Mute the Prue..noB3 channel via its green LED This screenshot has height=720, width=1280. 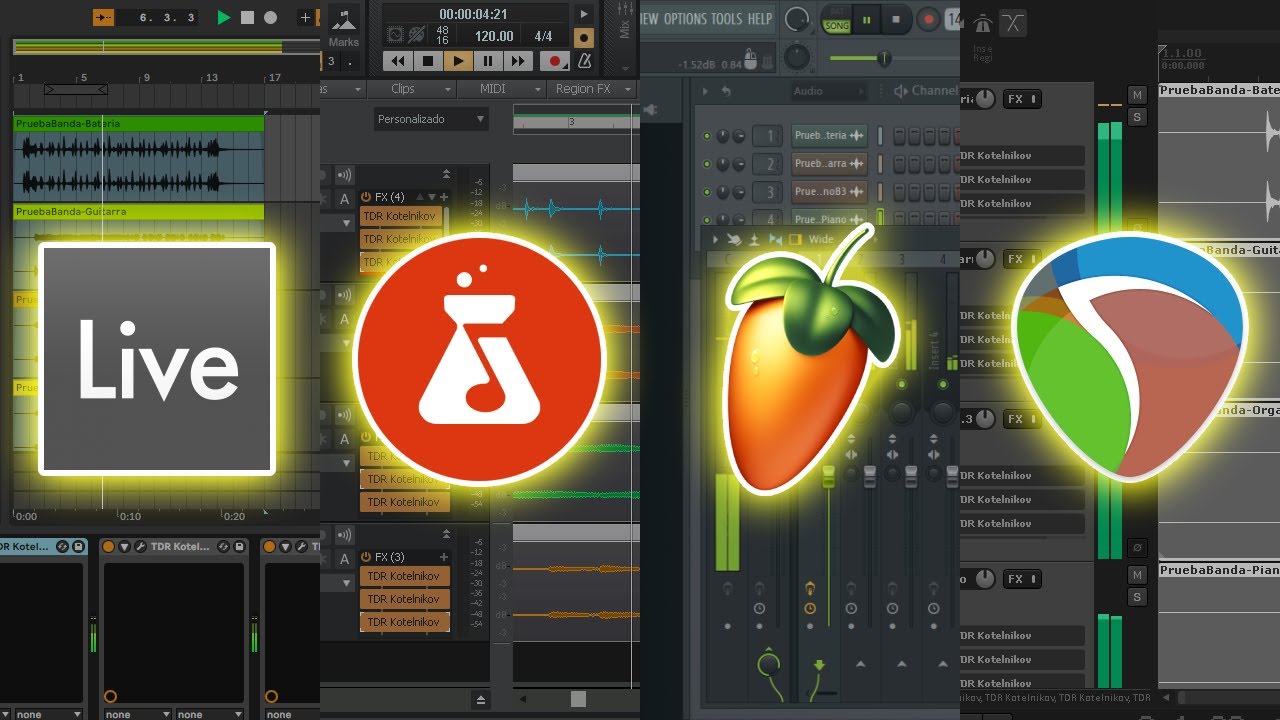pos(707,192)
